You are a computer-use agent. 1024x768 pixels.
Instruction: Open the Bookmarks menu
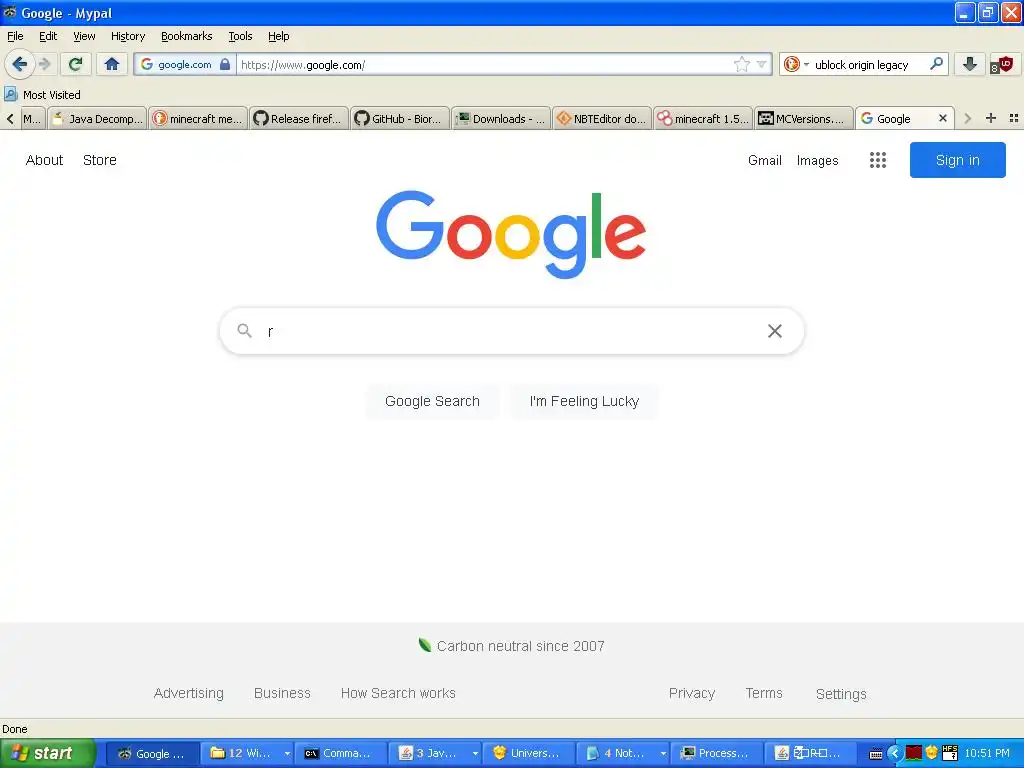coord(187,36)
